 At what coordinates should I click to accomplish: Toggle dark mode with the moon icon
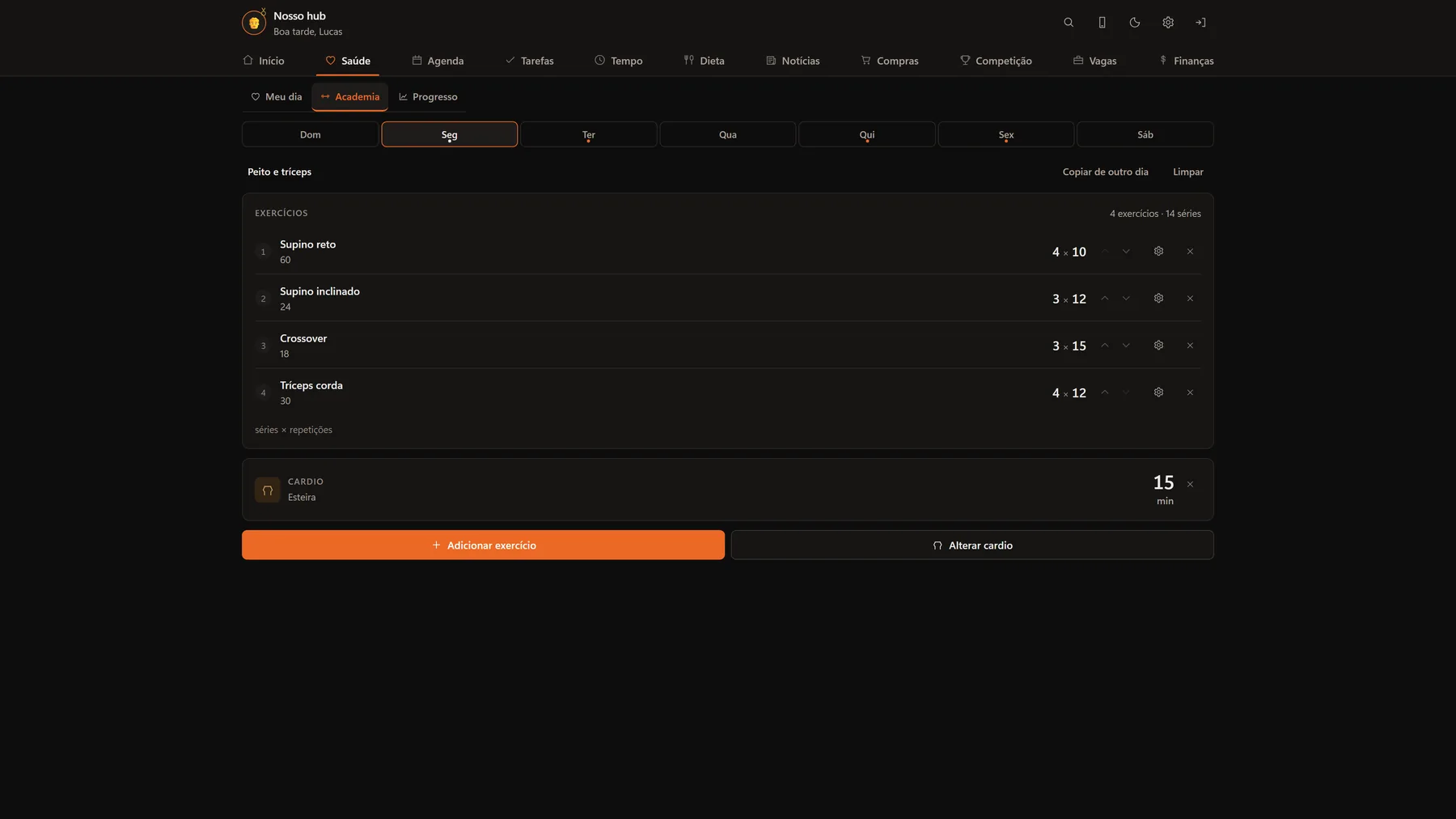click(1135, 23)
